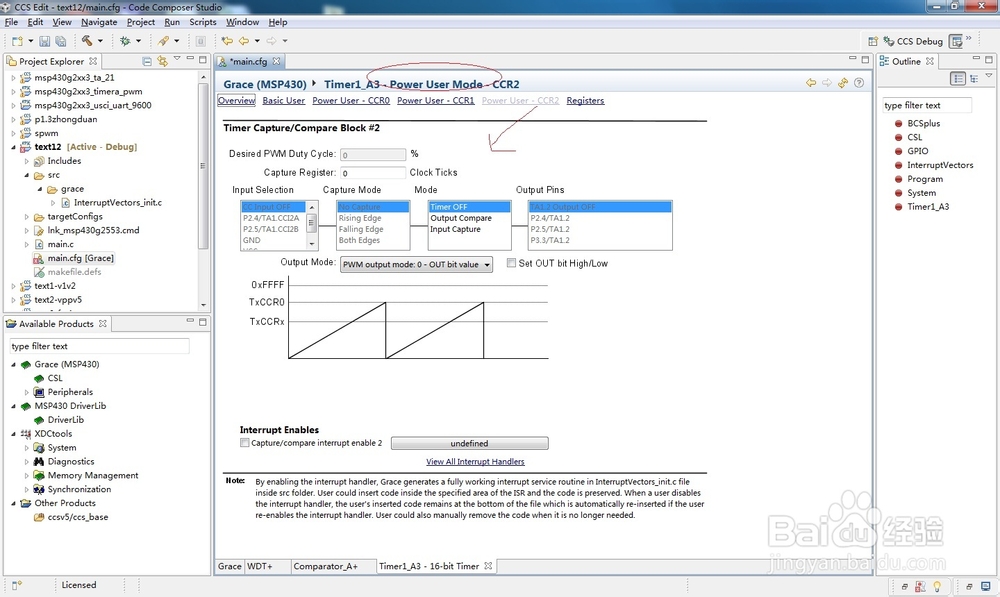Viewport: 1000px width, 597px height.
Task: Click the Build hammer toolbar icon
Action: [x=87, y=41]
